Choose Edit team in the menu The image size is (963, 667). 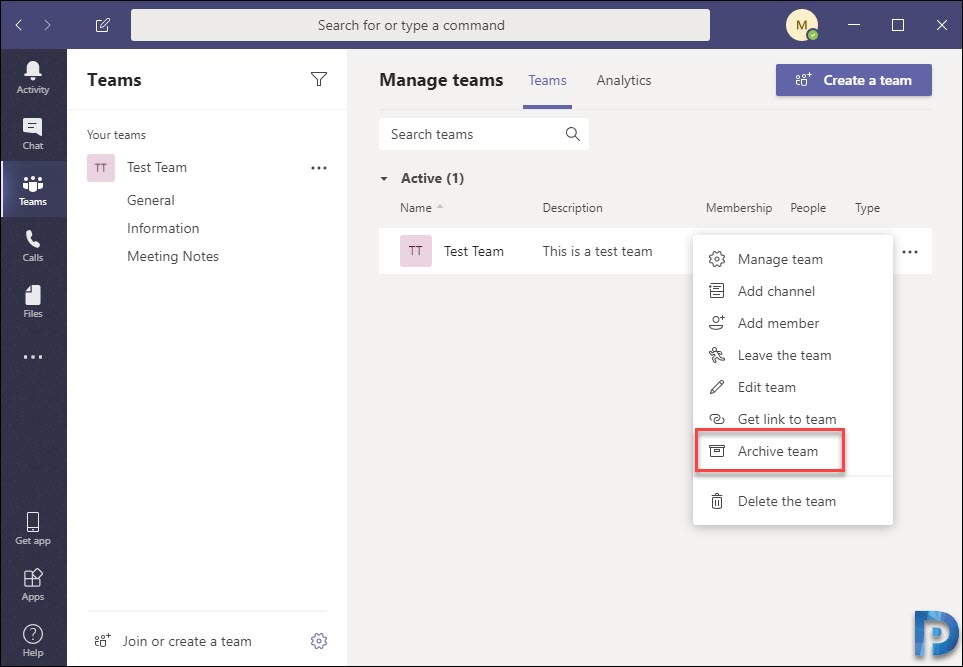click(x=792, y=387)
